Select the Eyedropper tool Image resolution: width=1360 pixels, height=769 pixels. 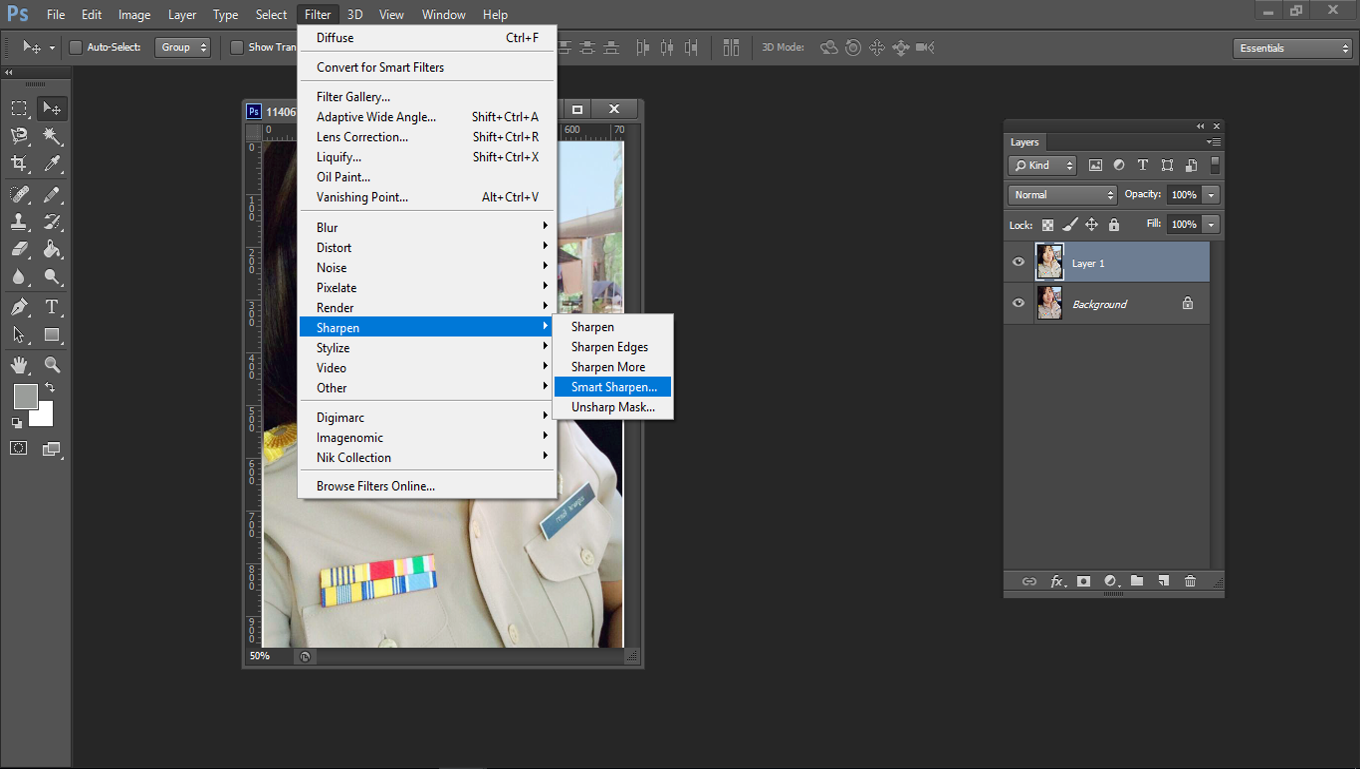(52, 164)
